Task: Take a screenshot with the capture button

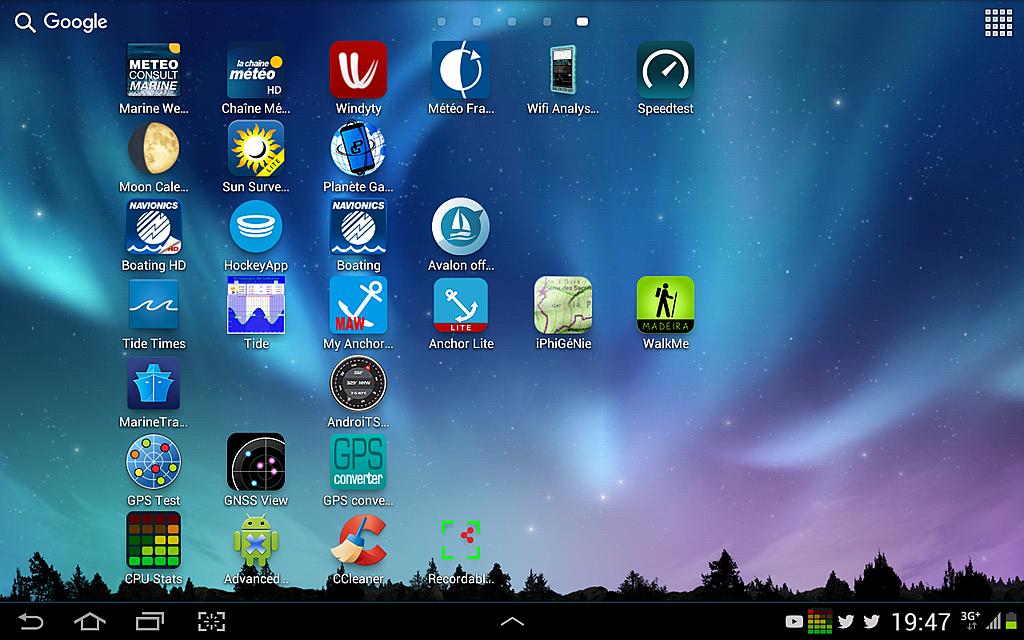Action: (212, 621)
